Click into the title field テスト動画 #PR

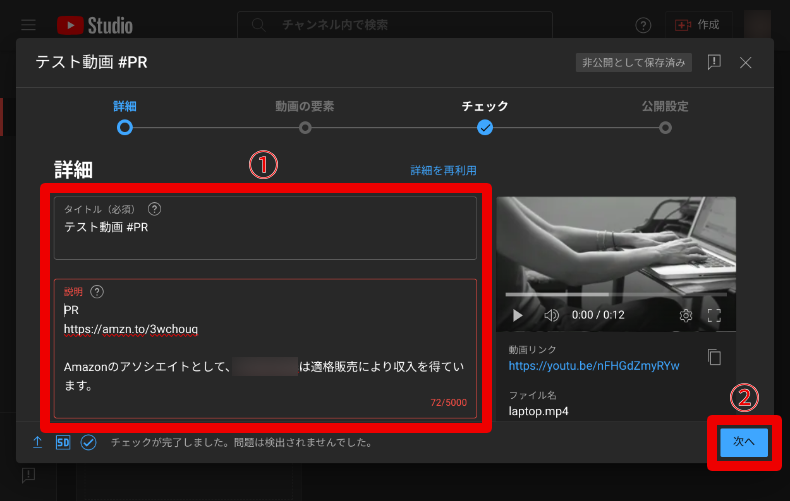(x=265, y=228)
